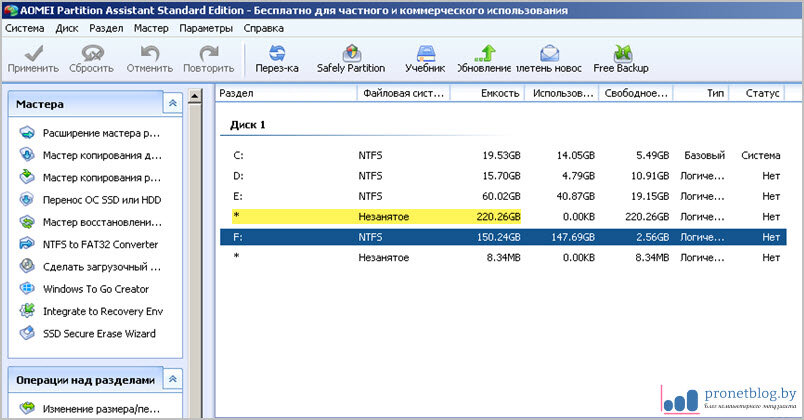Click the Обновление (Update) toolbar icon

pos(485,53)
